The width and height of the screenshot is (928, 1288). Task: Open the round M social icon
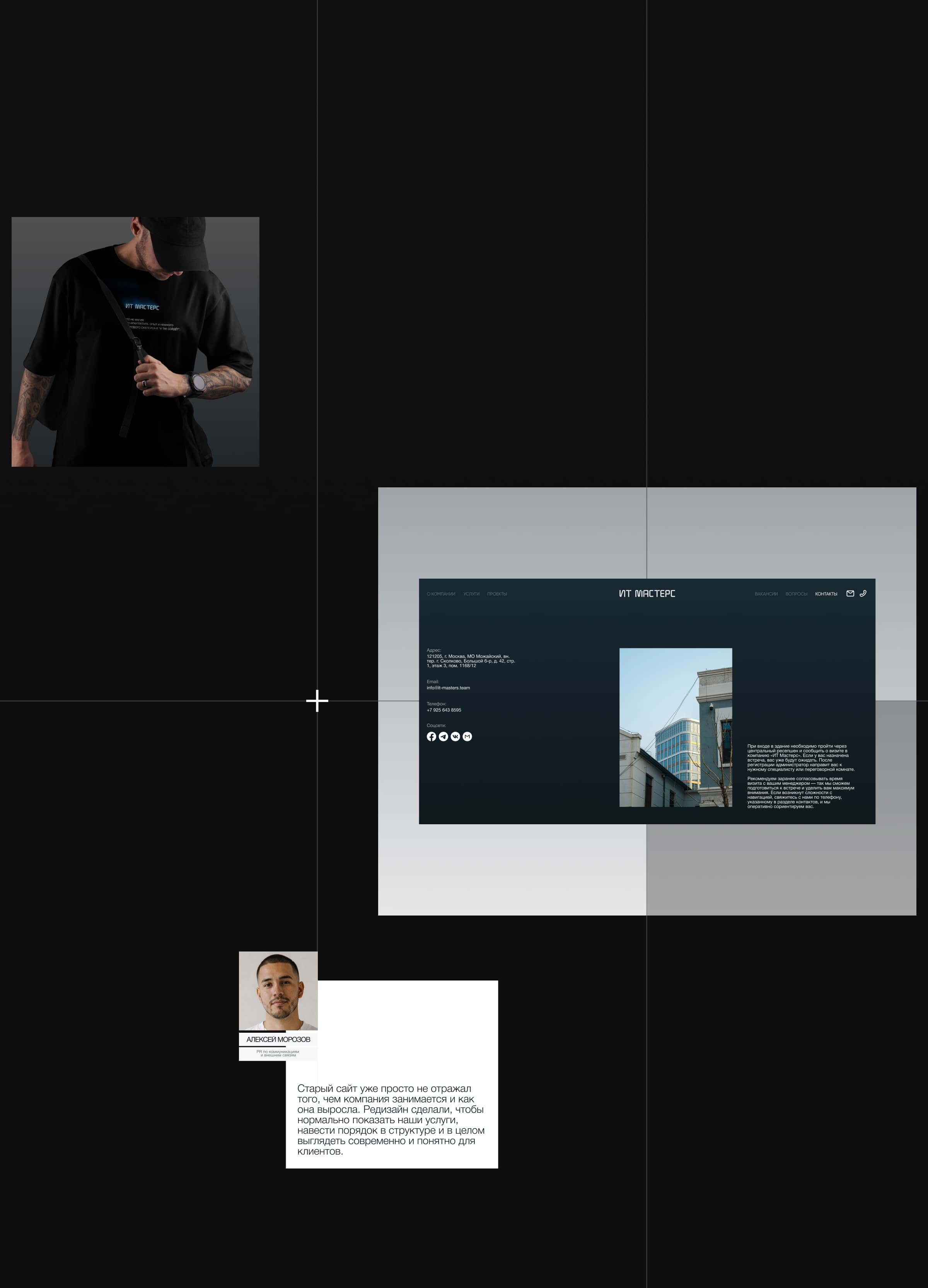point(467,736)
